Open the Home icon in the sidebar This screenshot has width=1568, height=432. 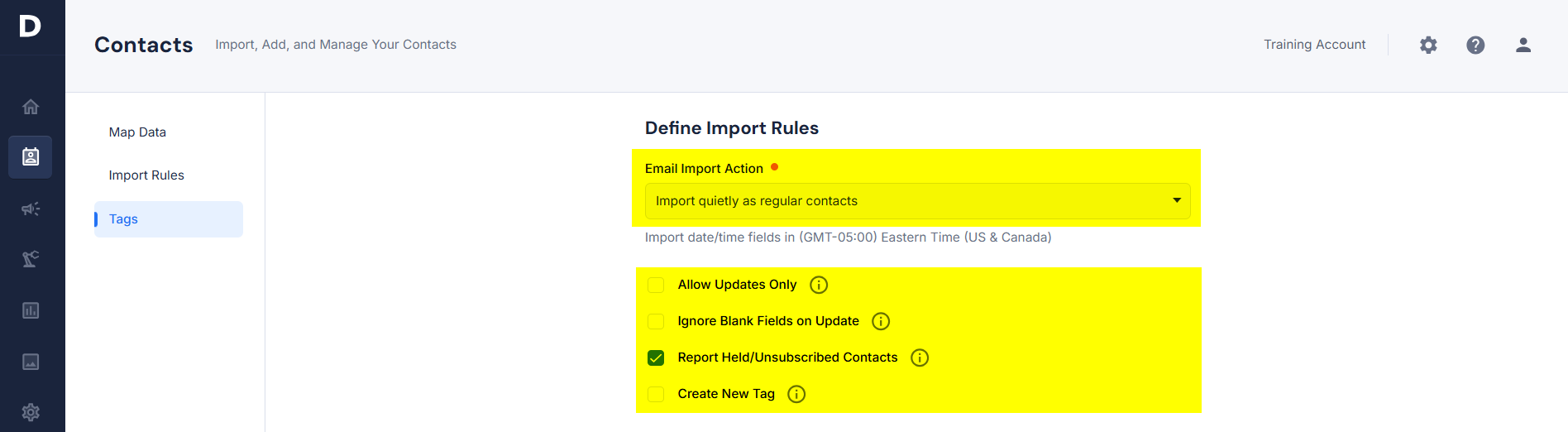(31, 107)
